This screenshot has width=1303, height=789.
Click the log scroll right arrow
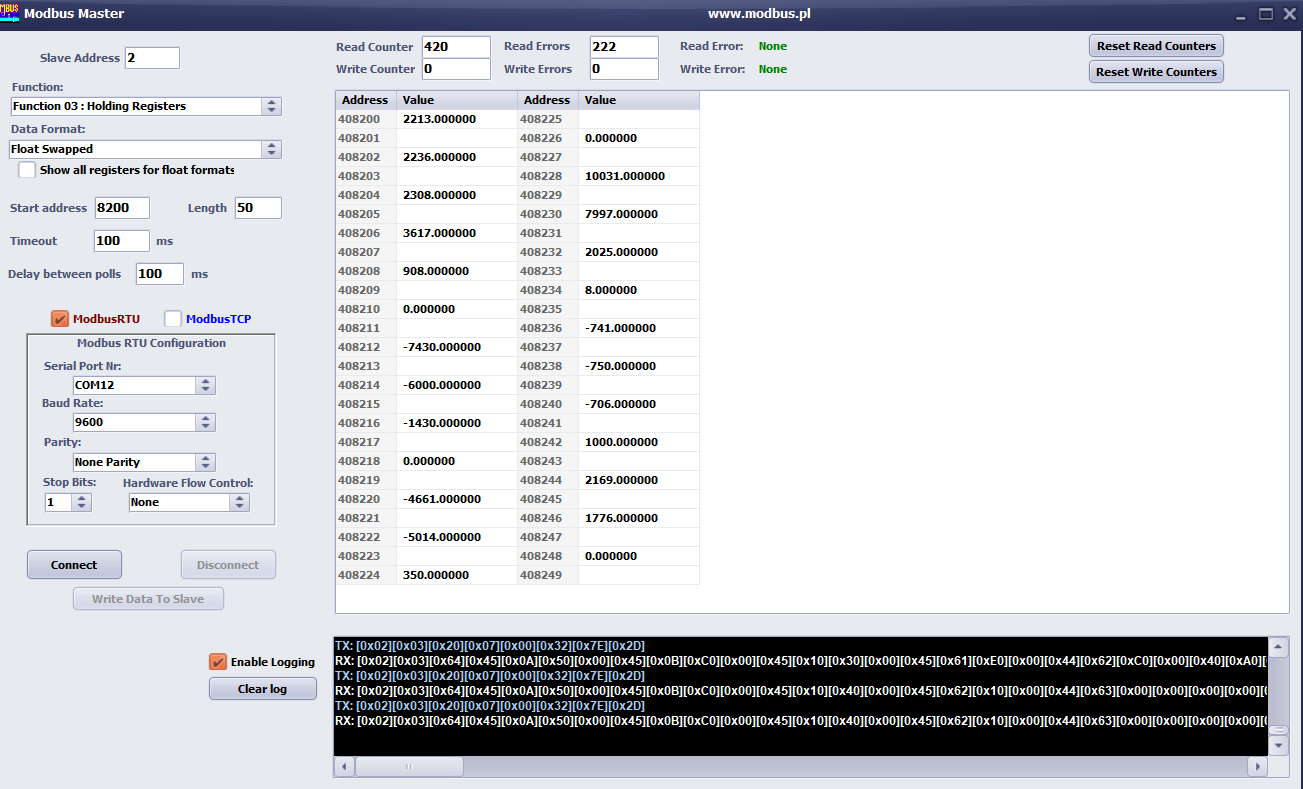pyautogui.click(x=1257, y=766)
